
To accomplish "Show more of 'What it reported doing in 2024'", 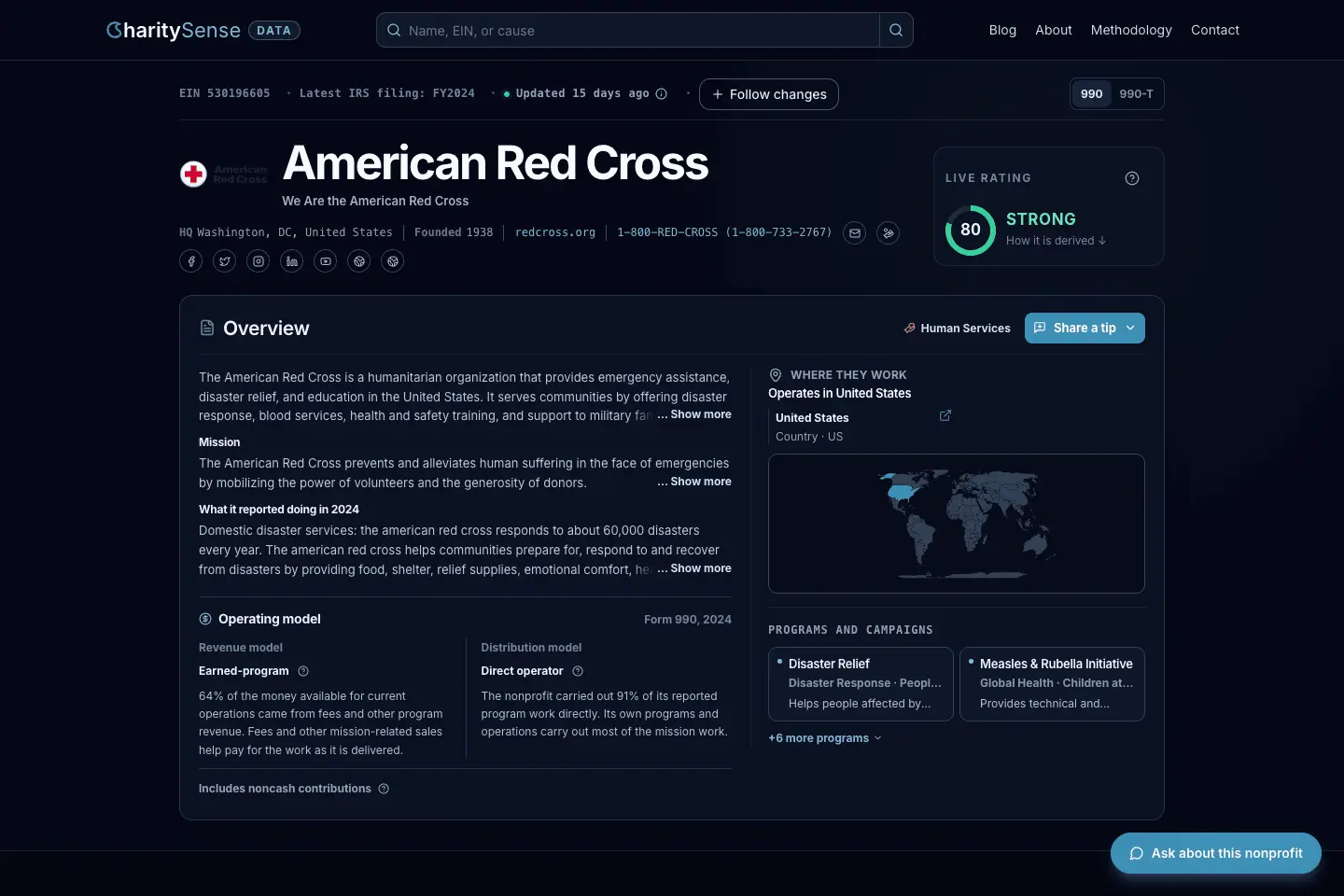I will point(700,568).
